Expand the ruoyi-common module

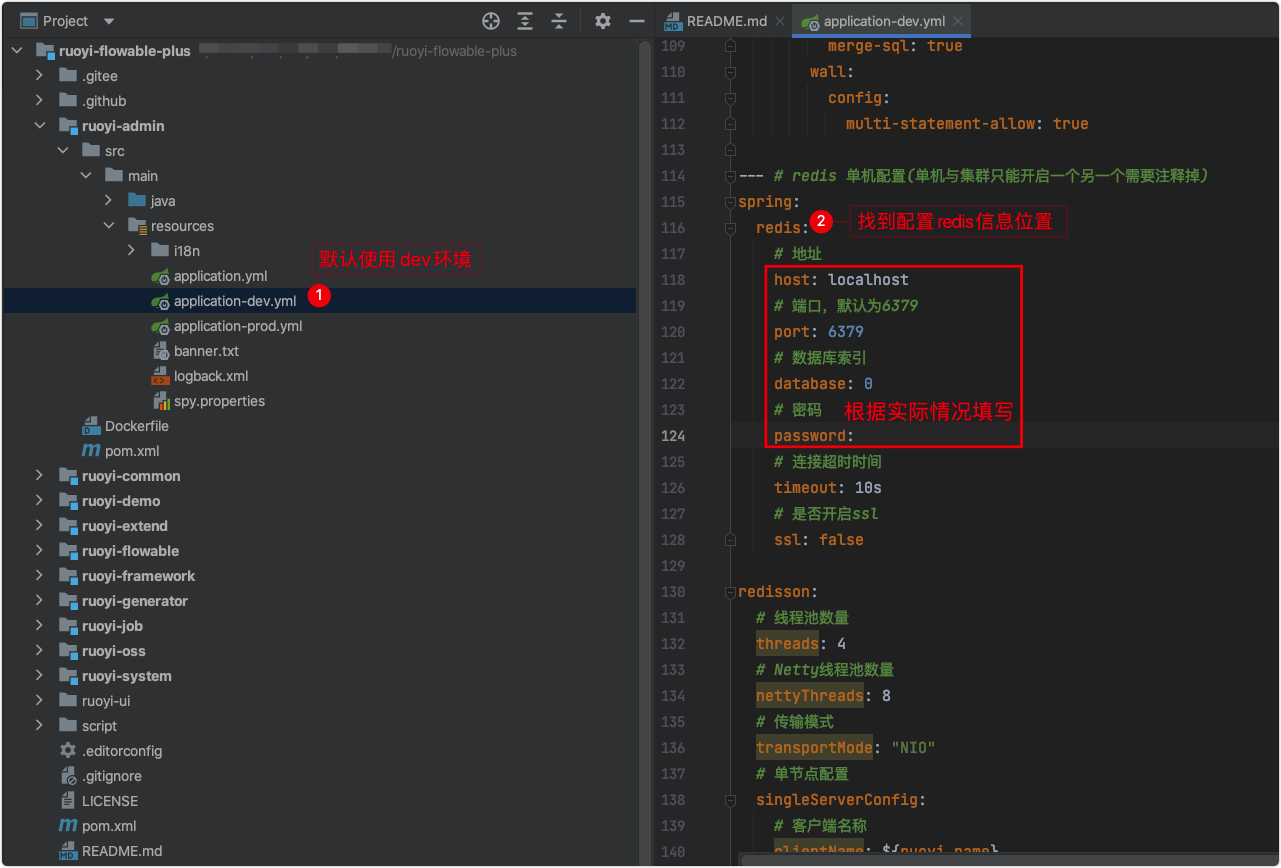click(39, 476)
